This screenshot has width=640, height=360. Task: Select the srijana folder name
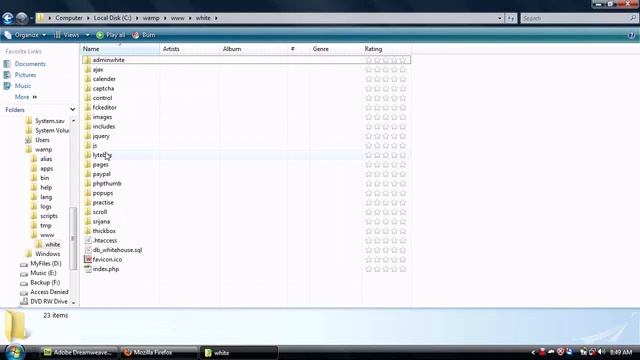pos(101,222)
